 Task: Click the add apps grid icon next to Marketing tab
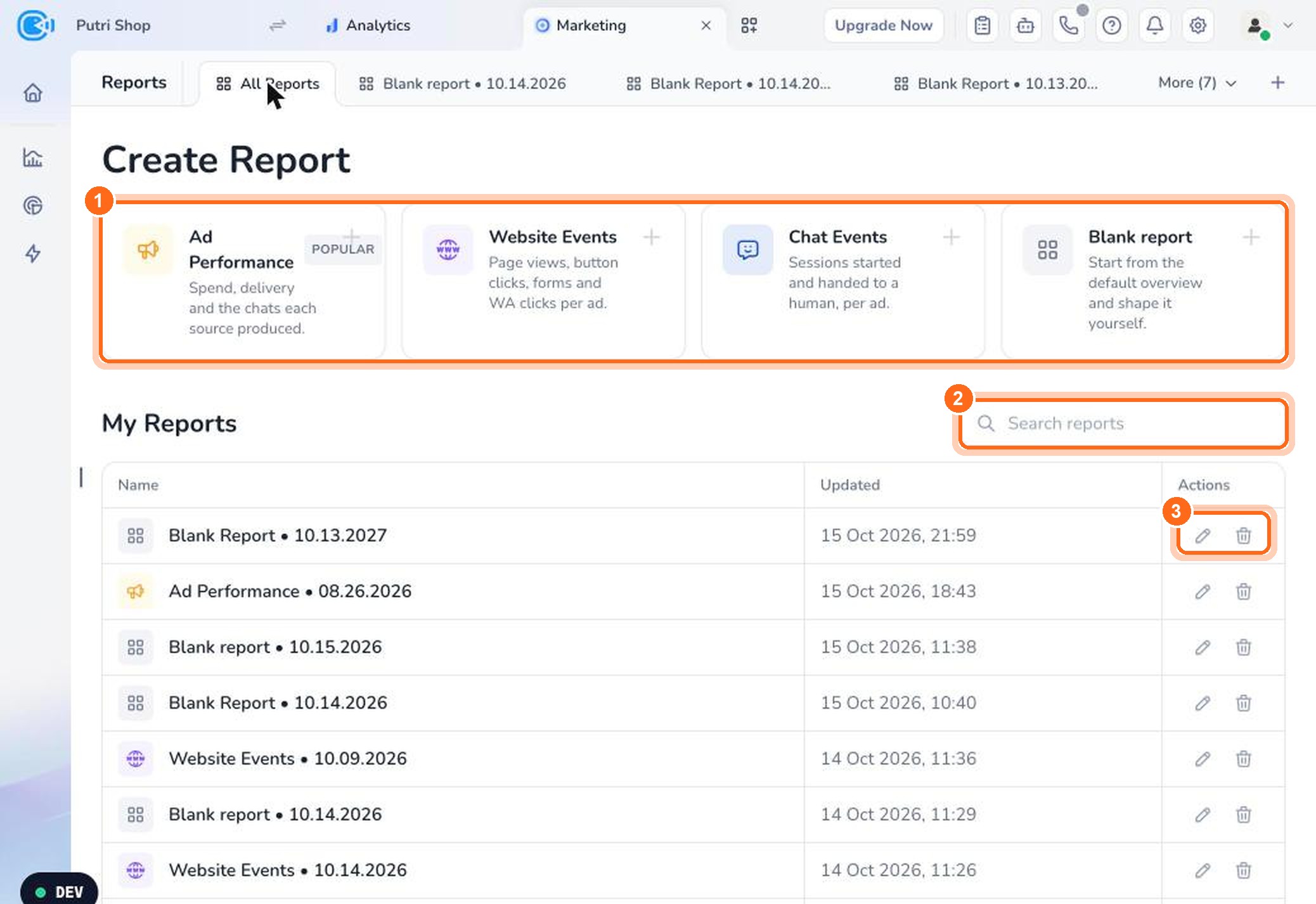[749, 25]
